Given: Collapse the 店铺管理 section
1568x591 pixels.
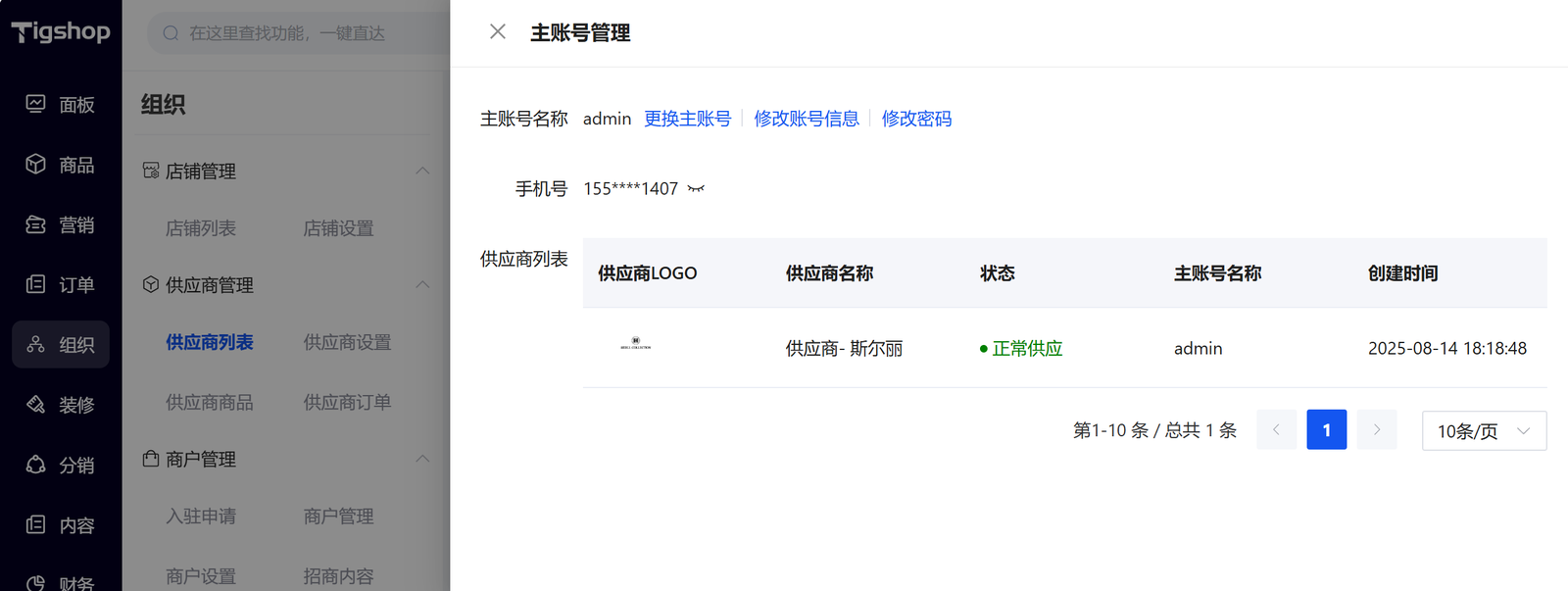Looking at the screenshot, I should coord(422,171).
